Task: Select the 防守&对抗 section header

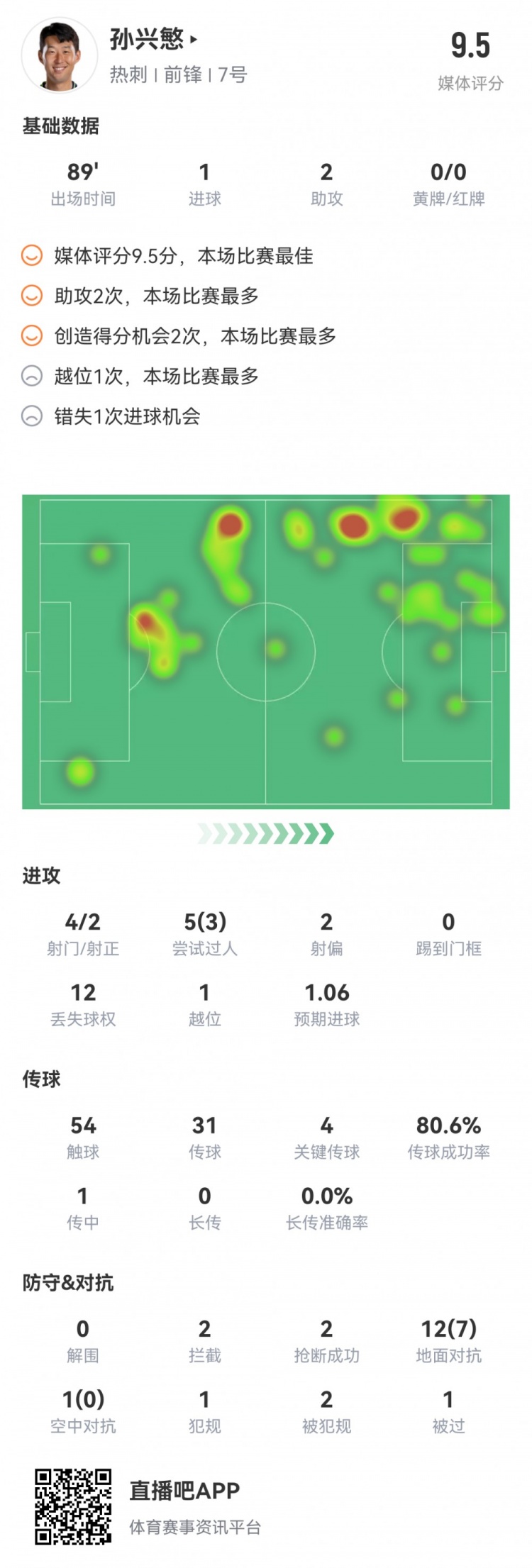Action: coord(68,1282)
